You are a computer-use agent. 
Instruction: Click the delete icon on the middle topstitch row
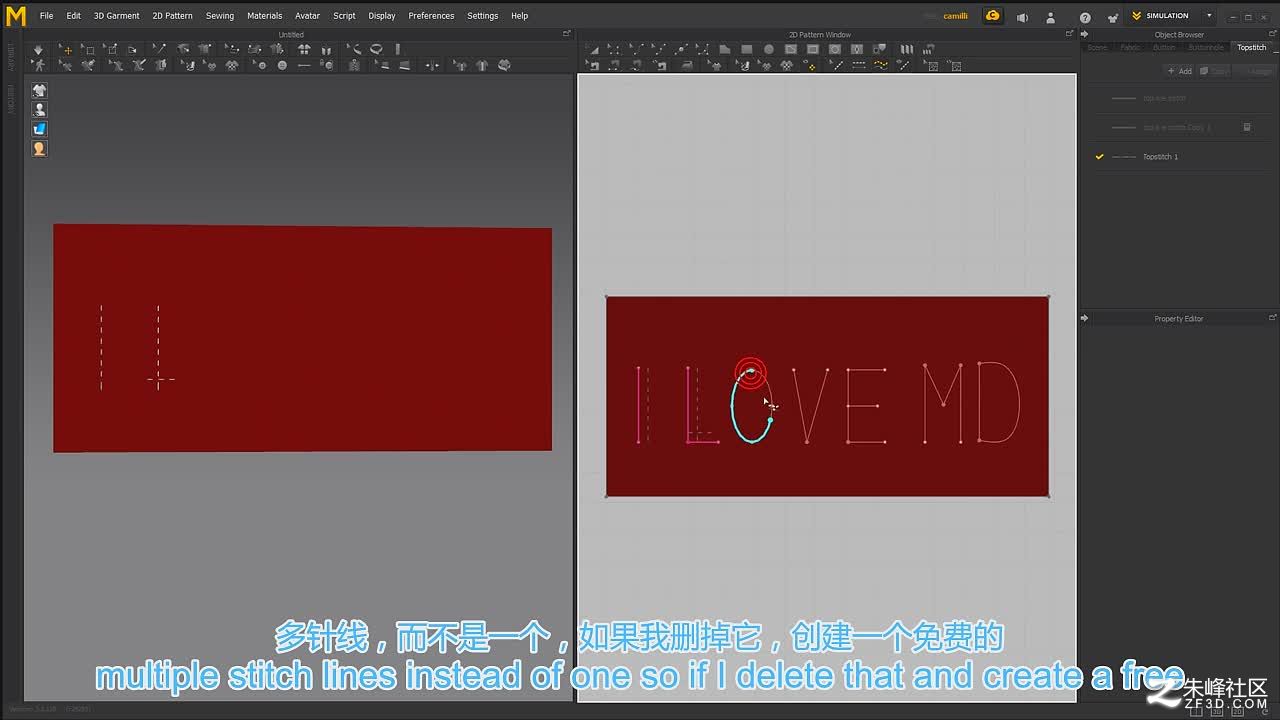(x=1247, y=127)
